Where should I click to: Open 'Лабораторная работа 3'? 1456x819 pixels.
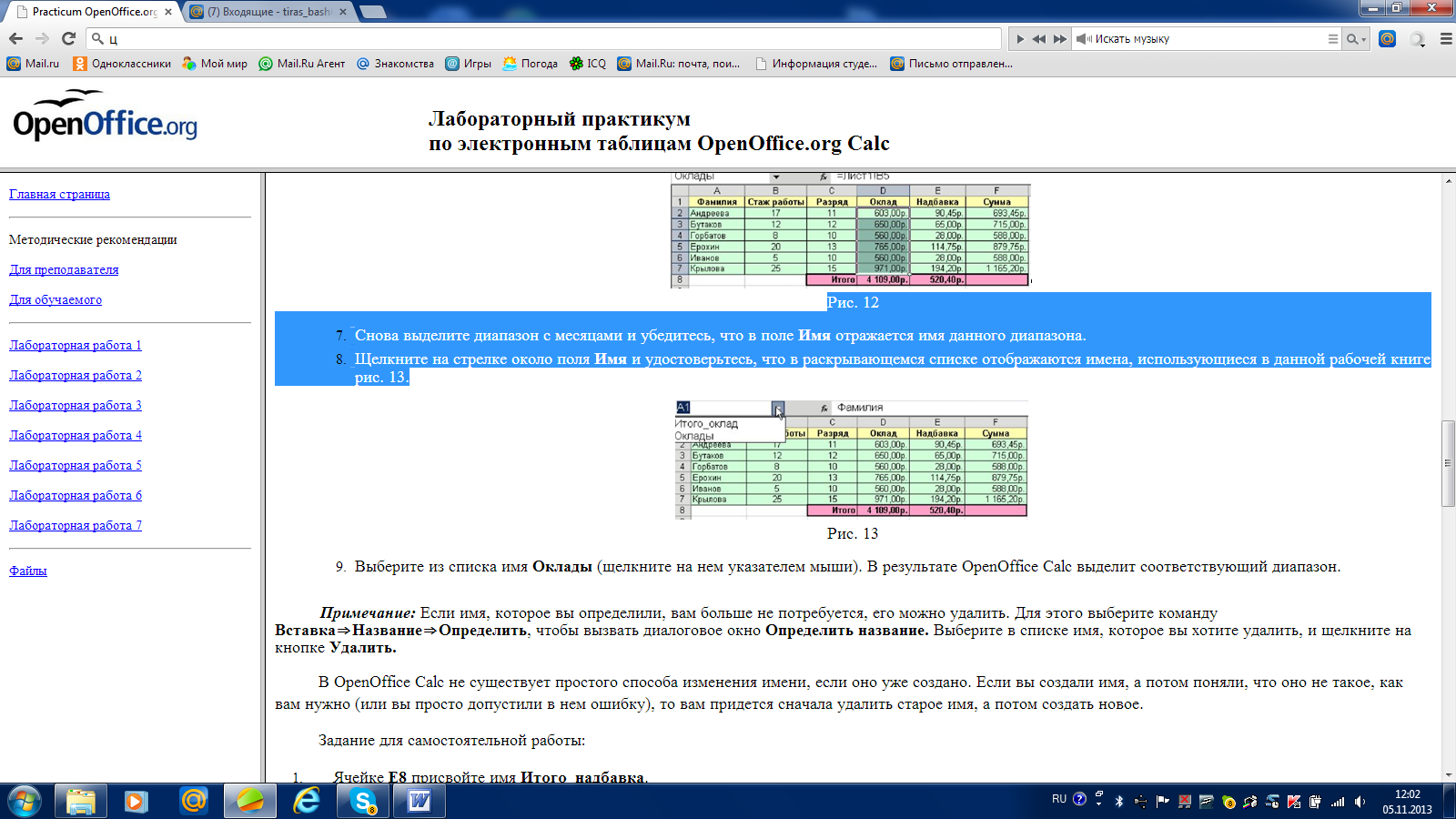76,405
